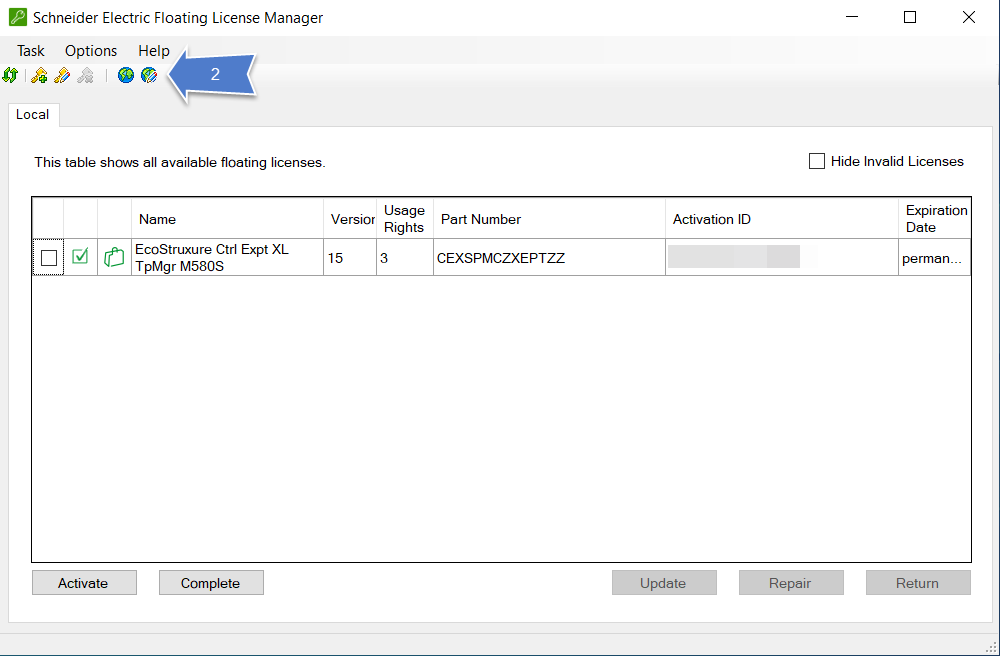Screen dimensions: 1000x656
Task: Click the green key application icon in title bar
Action: tap(18, 17)
